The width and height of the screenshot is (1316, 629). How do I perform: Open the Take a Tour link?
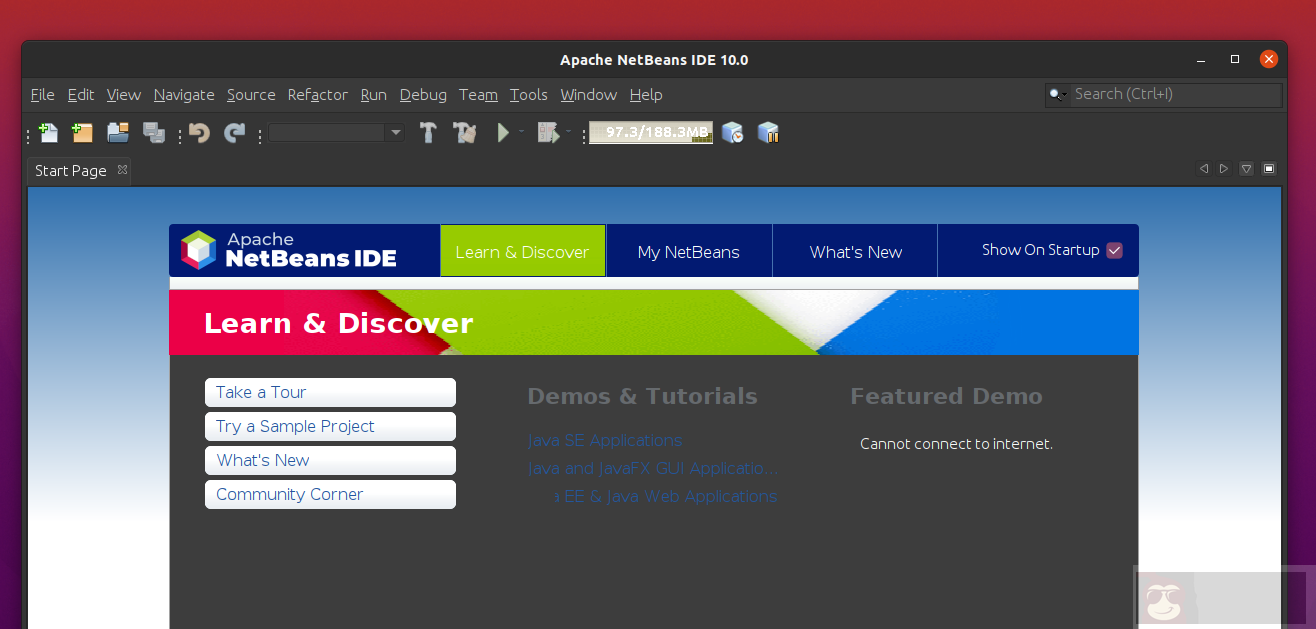[x=260, y=392]
